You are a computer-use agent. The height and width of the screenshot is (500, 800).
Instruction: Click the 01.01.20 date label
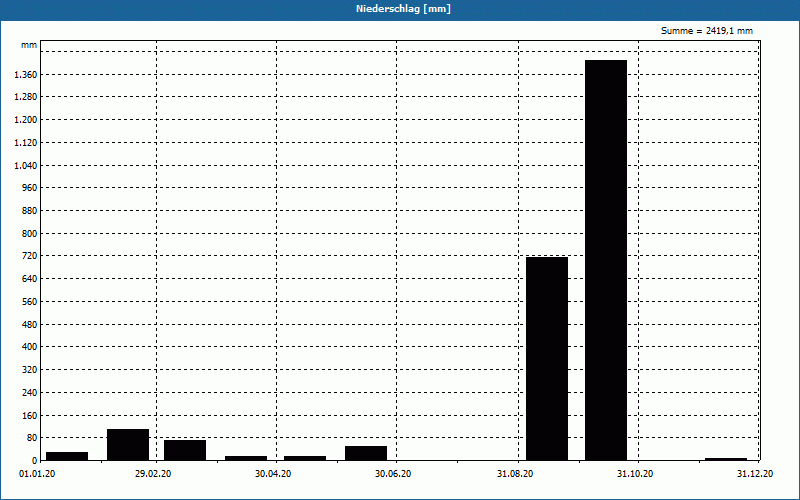point(38,474)
